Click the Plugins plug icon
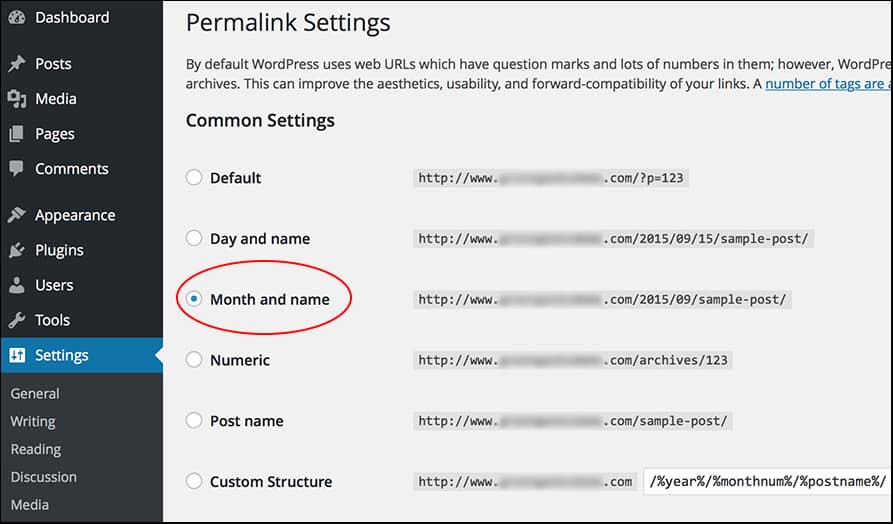 17,250
